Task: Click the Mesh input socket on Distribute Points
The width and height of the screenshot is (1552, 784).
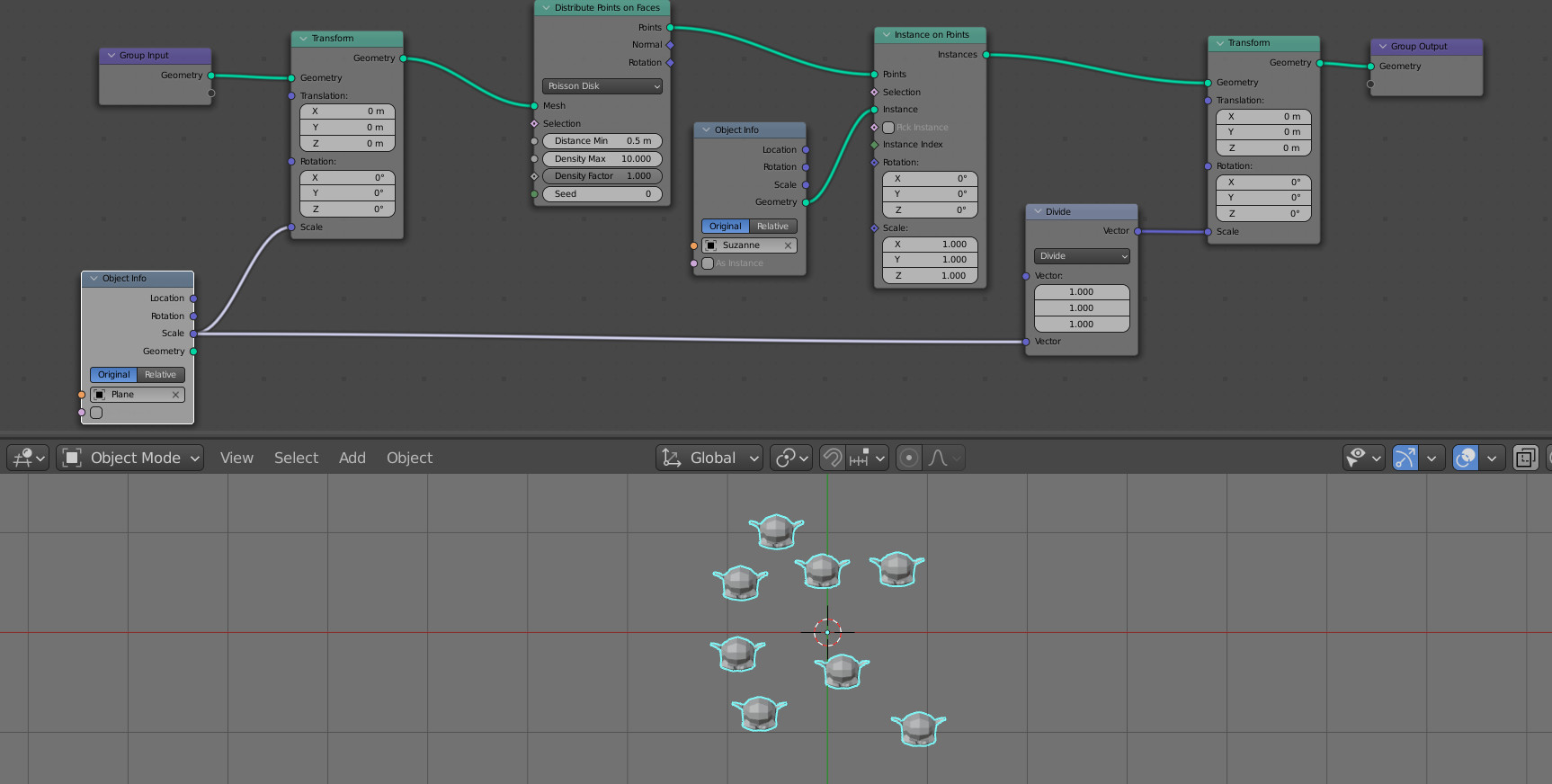Action: tap(534, 106)
